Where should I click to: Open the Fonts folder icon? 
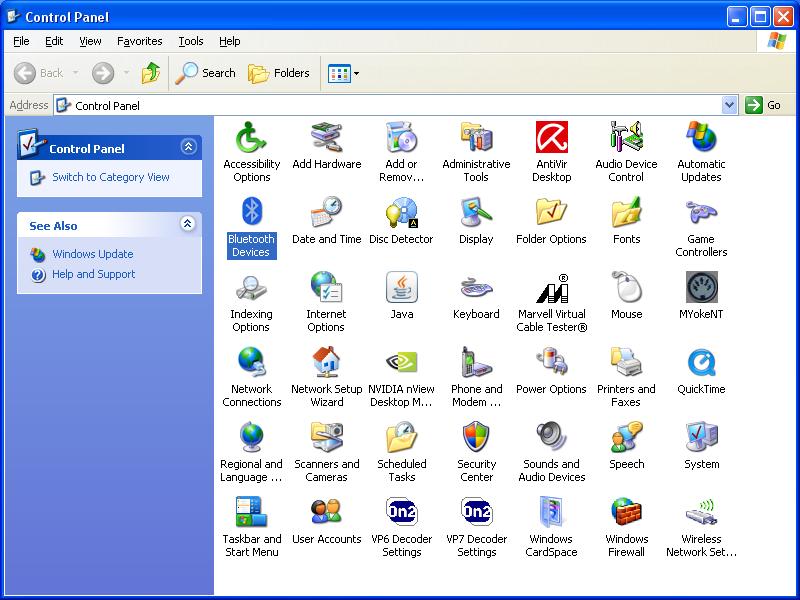coord(626,212)
